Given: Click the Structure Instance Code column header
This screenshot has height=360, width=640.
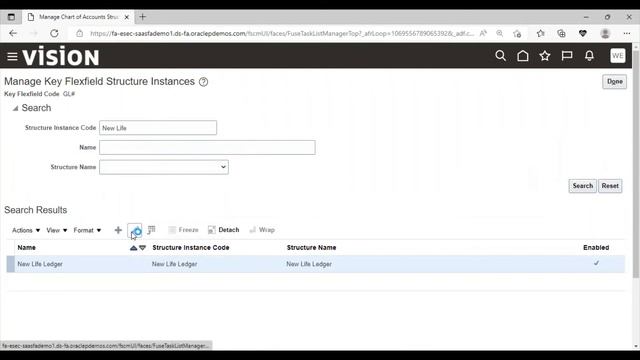Looking at the screenshot, I should (x=191, y=248).
